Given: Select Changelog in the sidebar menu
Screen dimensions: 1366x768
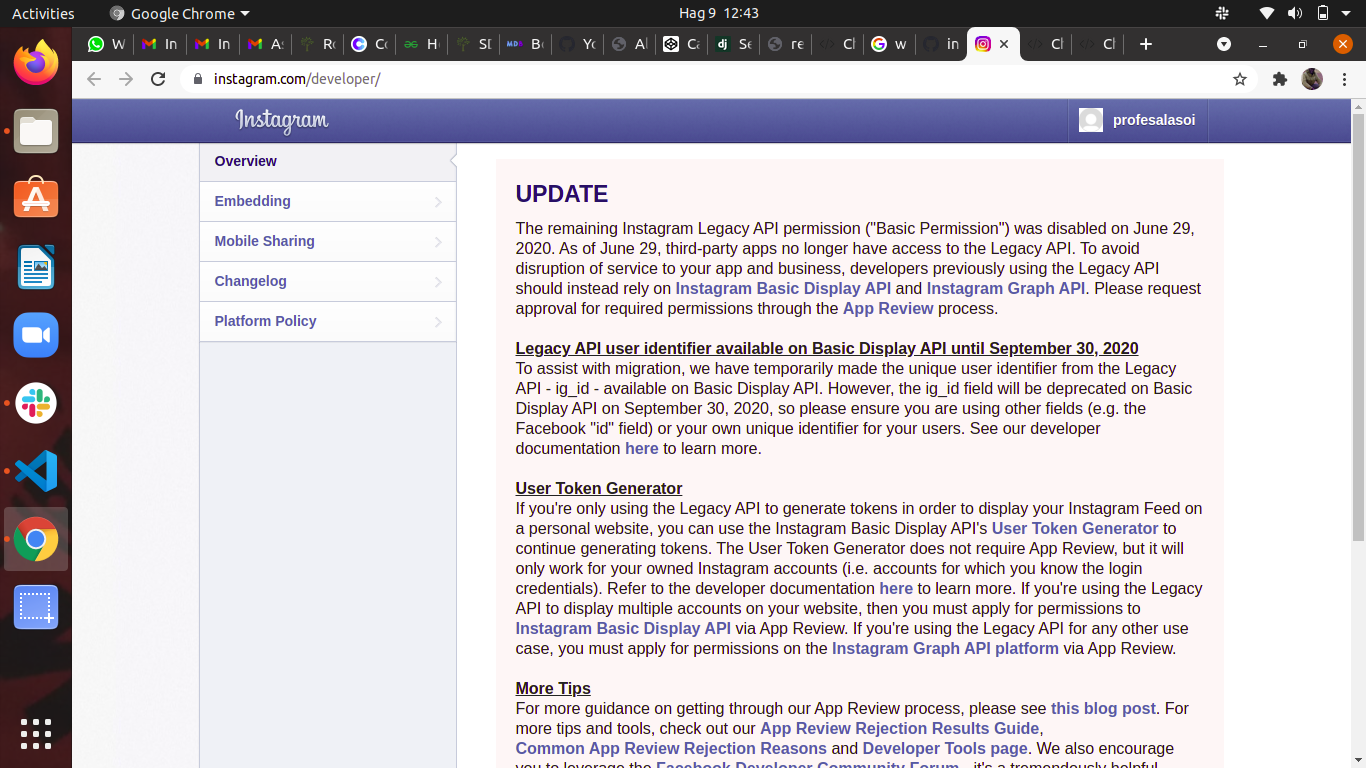Looking at the screenshot, I should 327,281.
